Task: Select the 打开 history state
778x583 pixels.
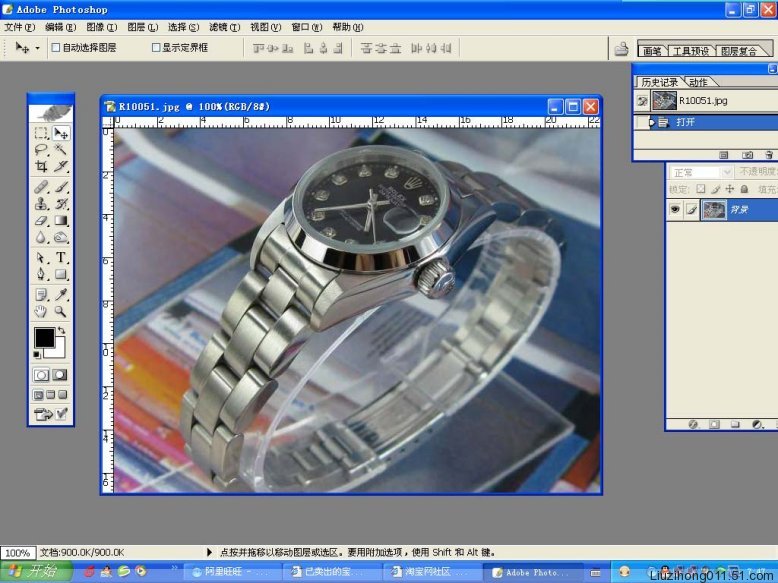Action: click(x=706, y=122)
